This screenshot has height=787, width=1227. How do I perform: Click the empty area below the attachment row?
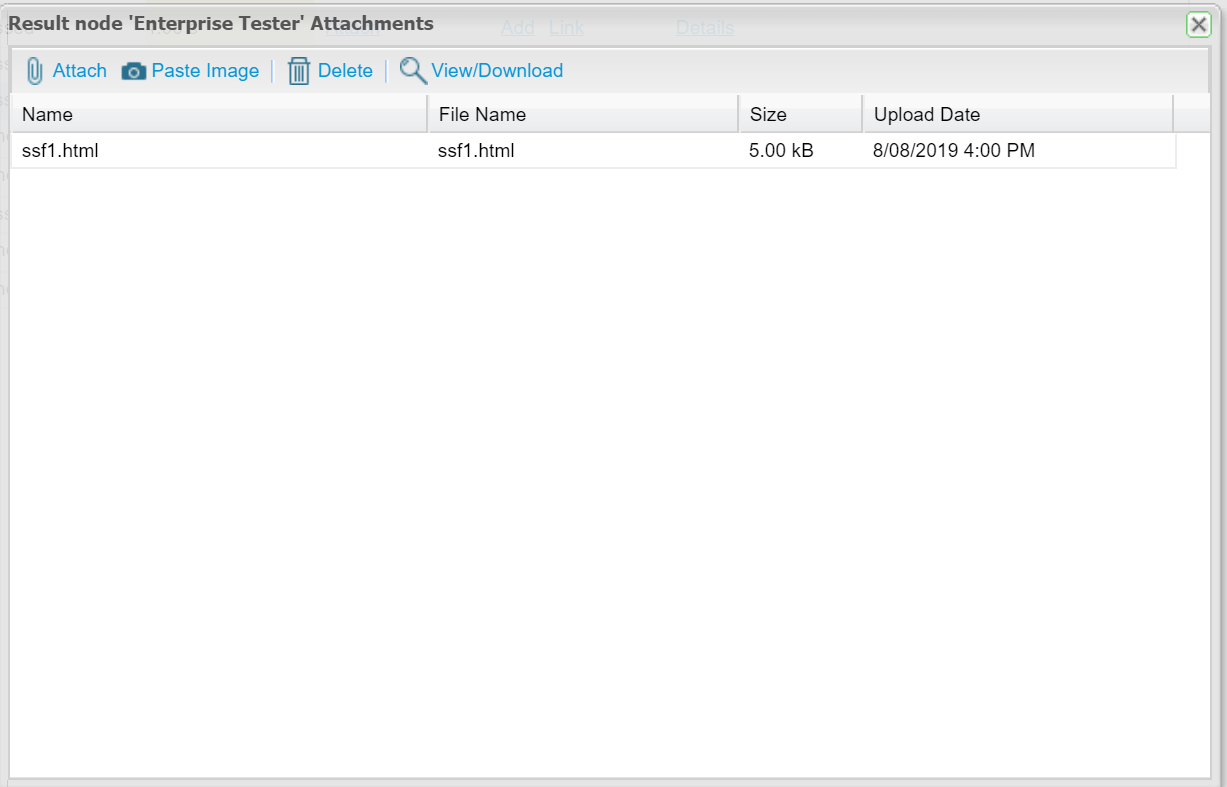point(600,450)
